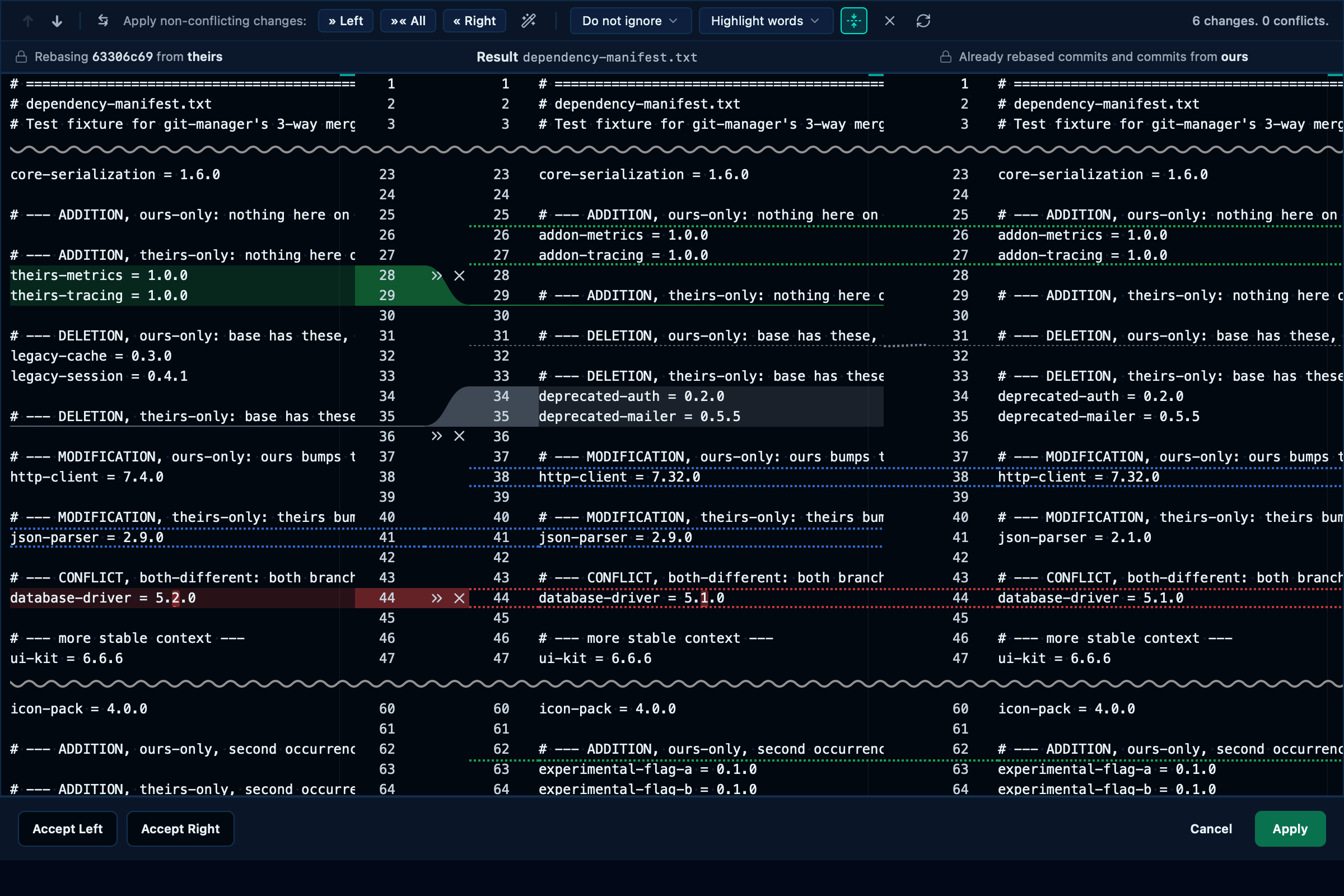Screen dimensions: 1344x896
Task: Open the Highlight words dropdown
Action: click(766, 21)
